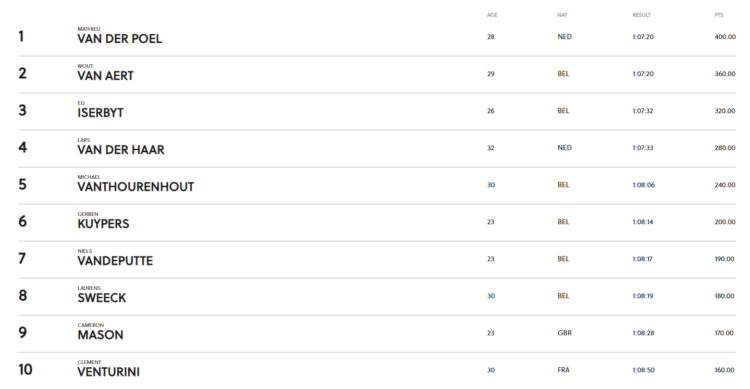Click the PTS column header
The height and width of the screenshot is (389, 750).
pos(719,15)
